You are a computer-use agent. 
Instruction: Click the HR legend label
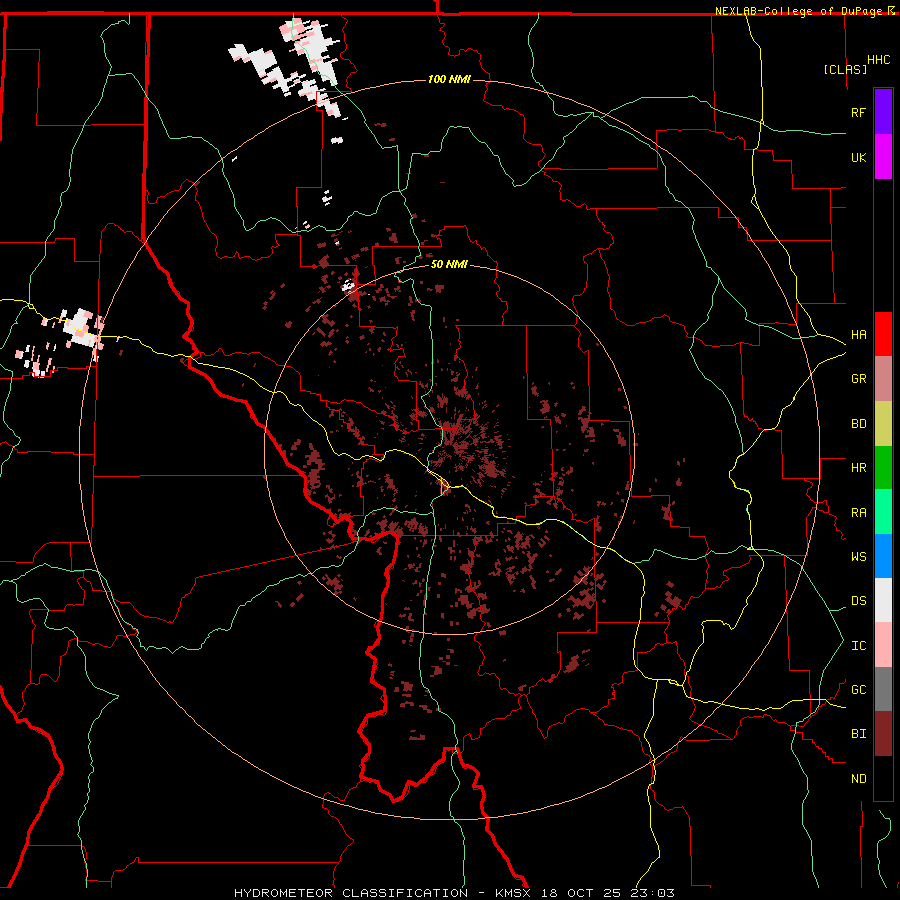[x=858, y=468]
